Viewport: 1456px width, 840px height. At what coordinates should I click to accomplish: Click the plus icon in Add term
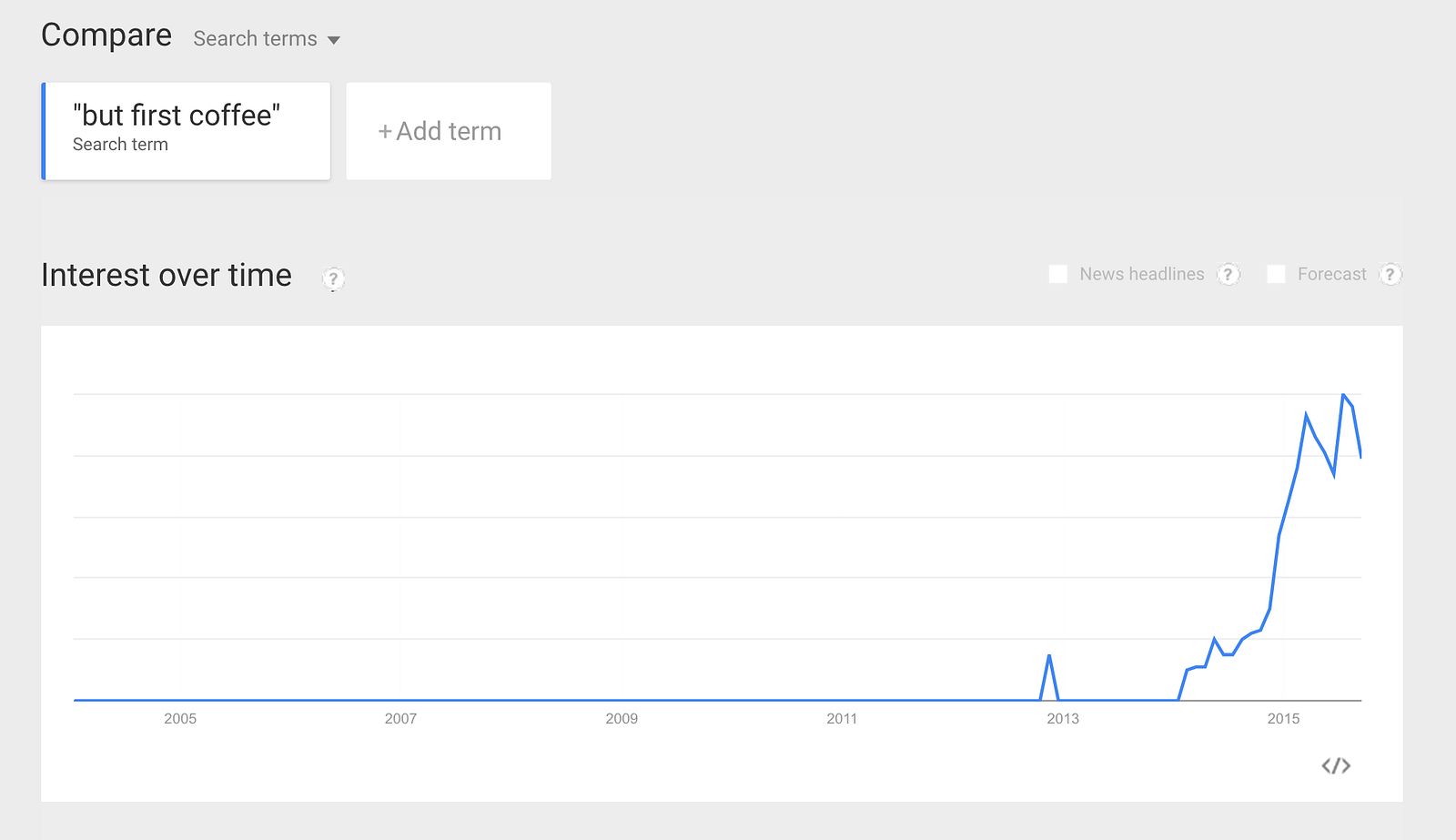385,132
